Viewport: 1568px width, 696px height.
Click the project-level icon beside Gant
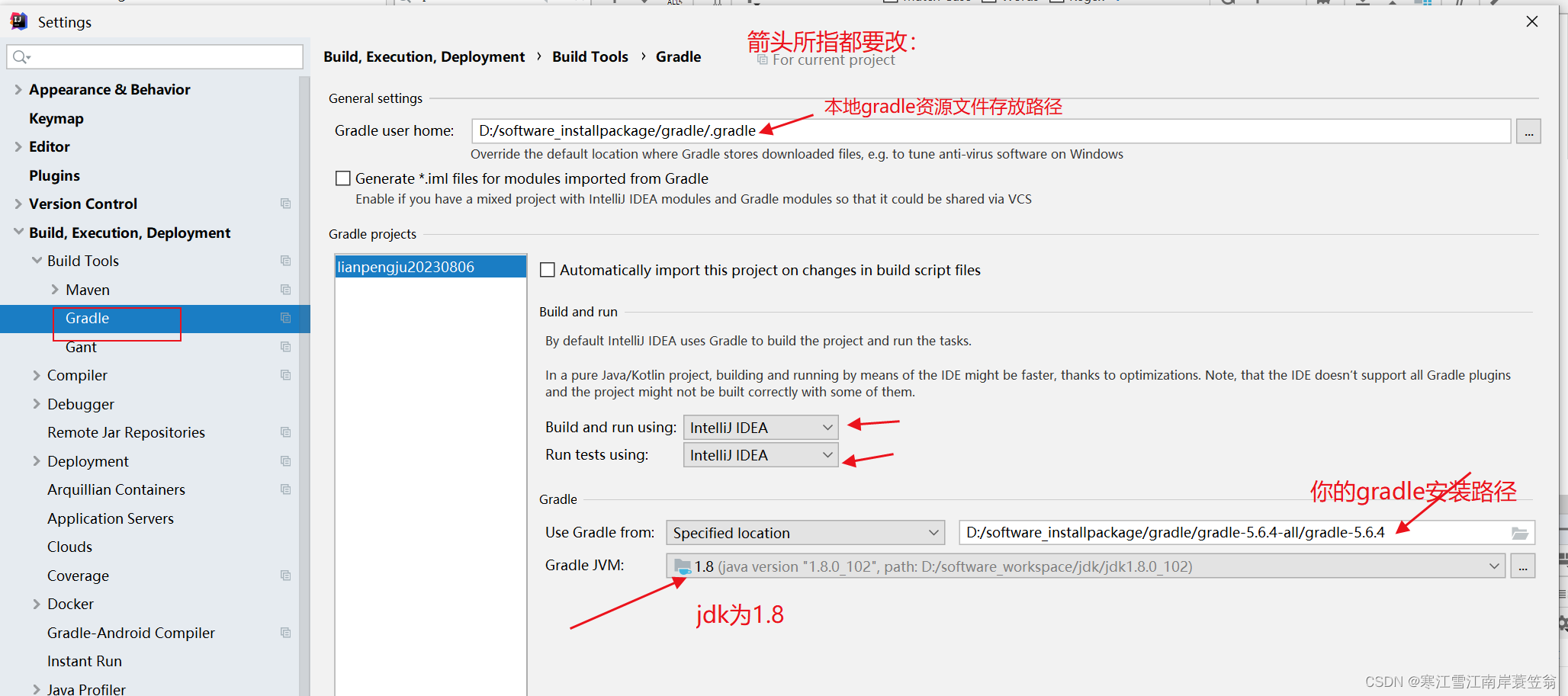coord(286,347)
